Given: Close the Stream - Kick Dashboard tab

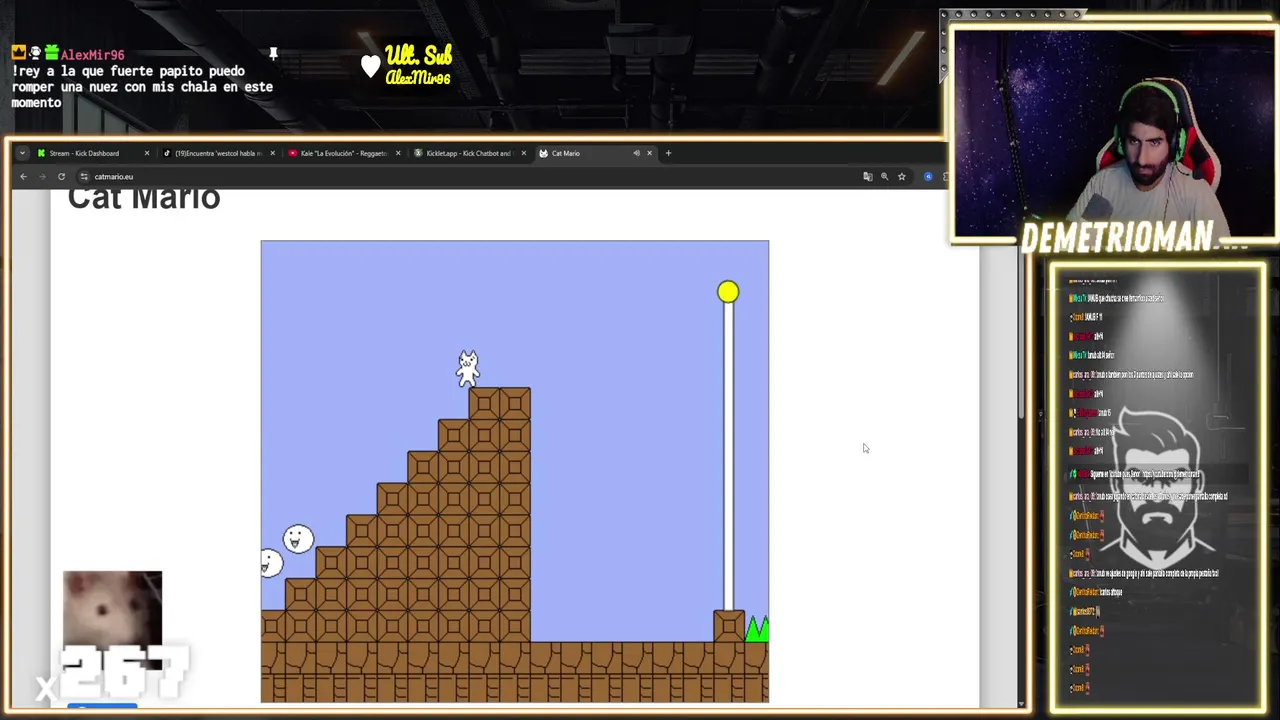Looking at the screenshot, I should pos(146,153).
